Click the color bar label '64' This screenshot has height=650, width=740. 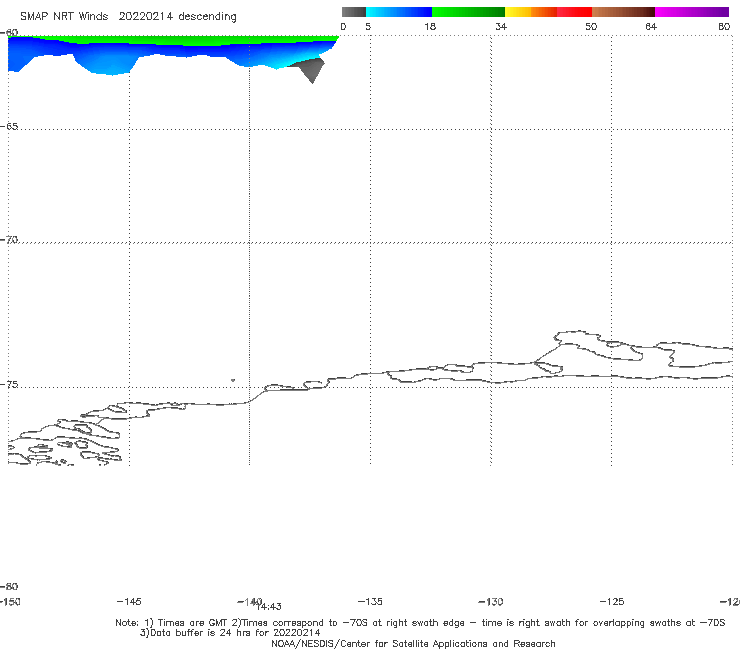[651, 26]
